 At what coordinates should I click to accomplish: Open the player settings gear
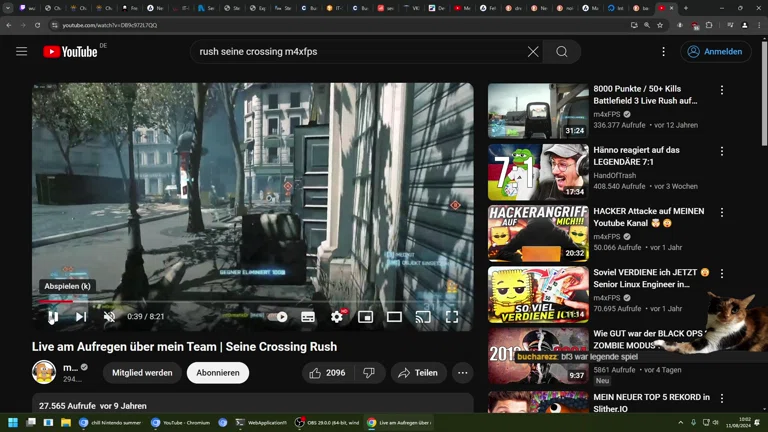click(x=337, y=317)
